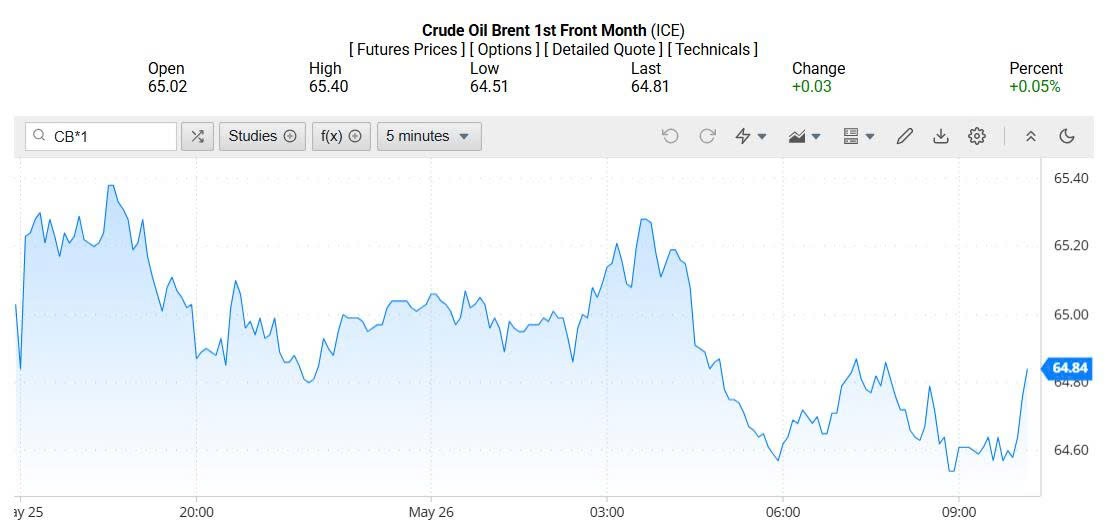The width and height of the screenshot is (1106, 522).
Task: Download the chart image
Action: 940,136
